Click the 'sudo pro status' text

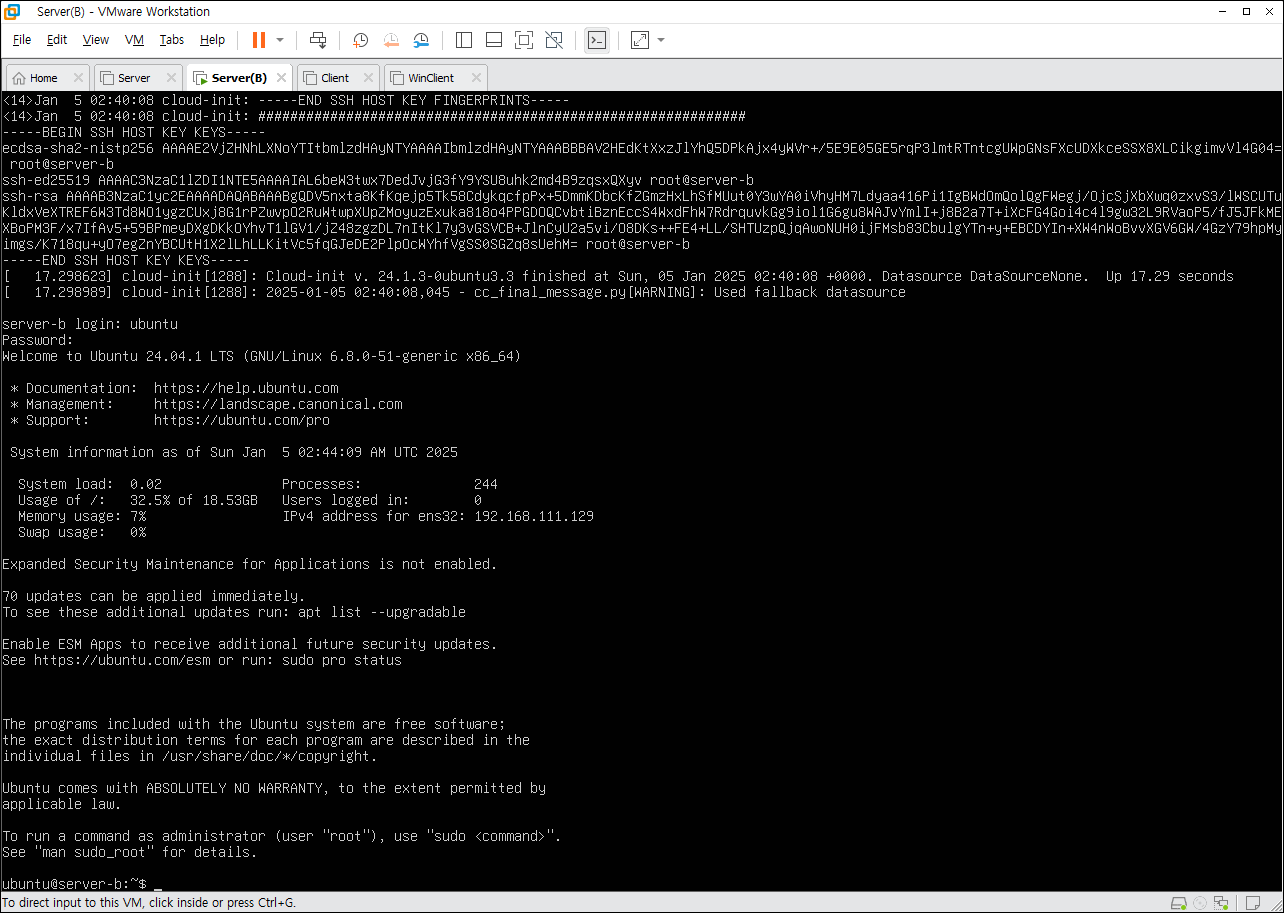tap(342, 660)
